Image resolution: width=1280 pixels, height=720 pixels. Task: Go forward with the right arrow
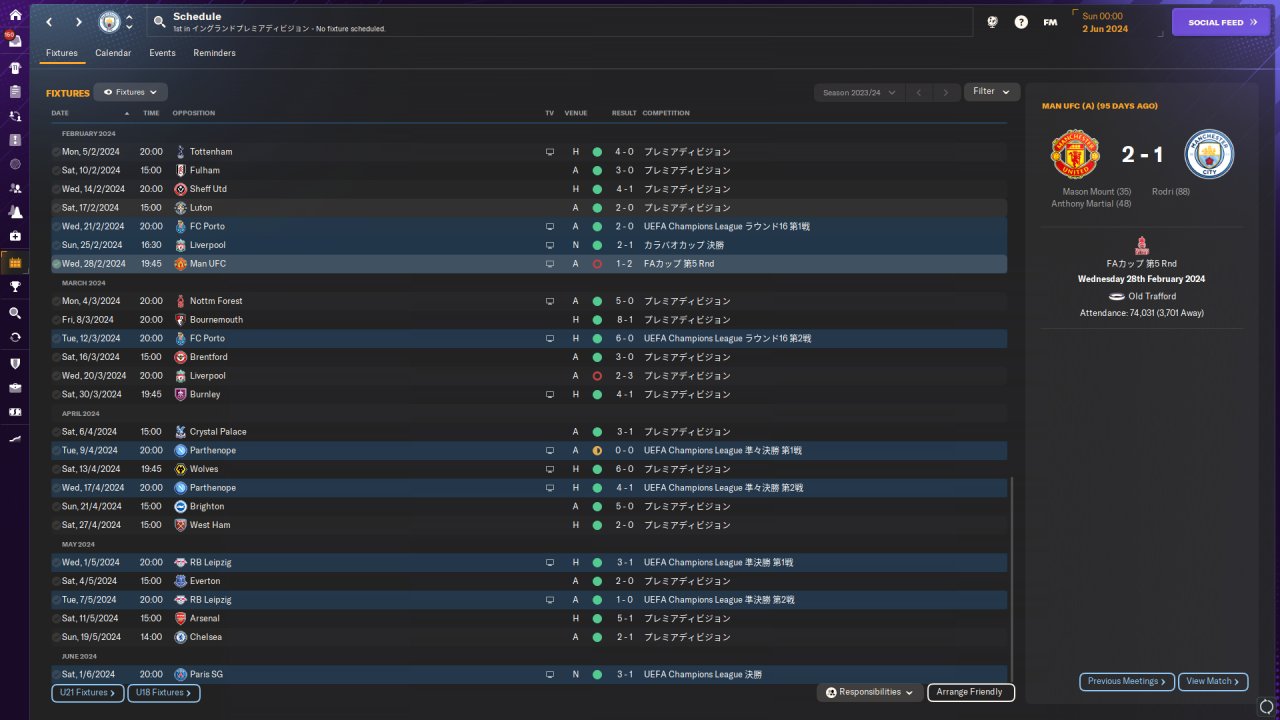click(79, 22)
